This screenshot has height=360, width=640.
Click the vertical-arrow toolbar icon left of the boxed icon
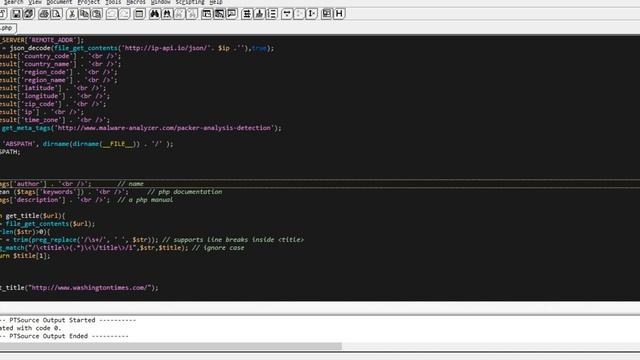click(312, 14)
